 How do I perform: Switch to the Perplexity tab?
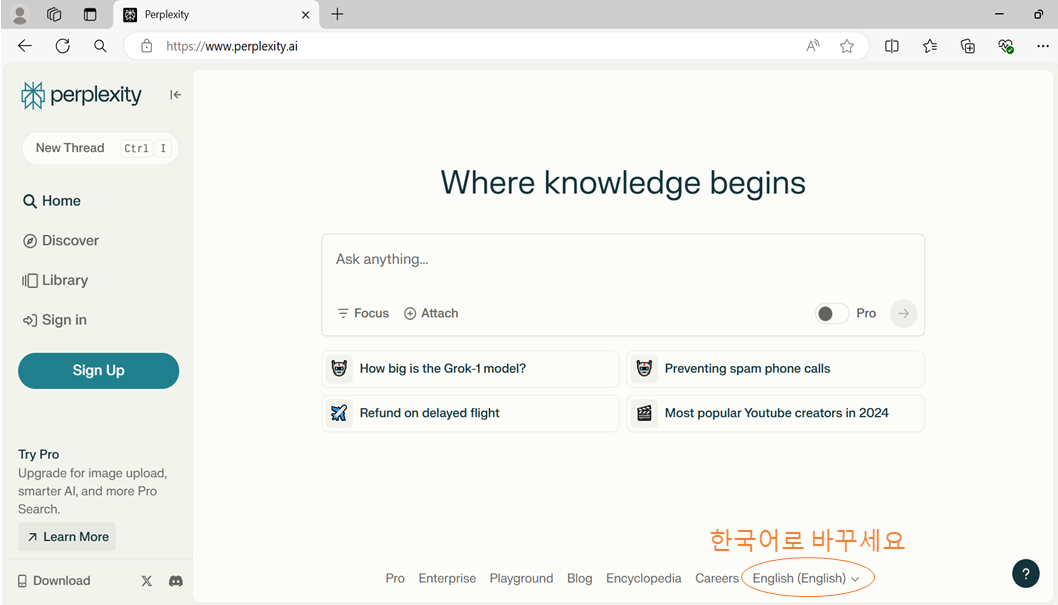[215, 15]
